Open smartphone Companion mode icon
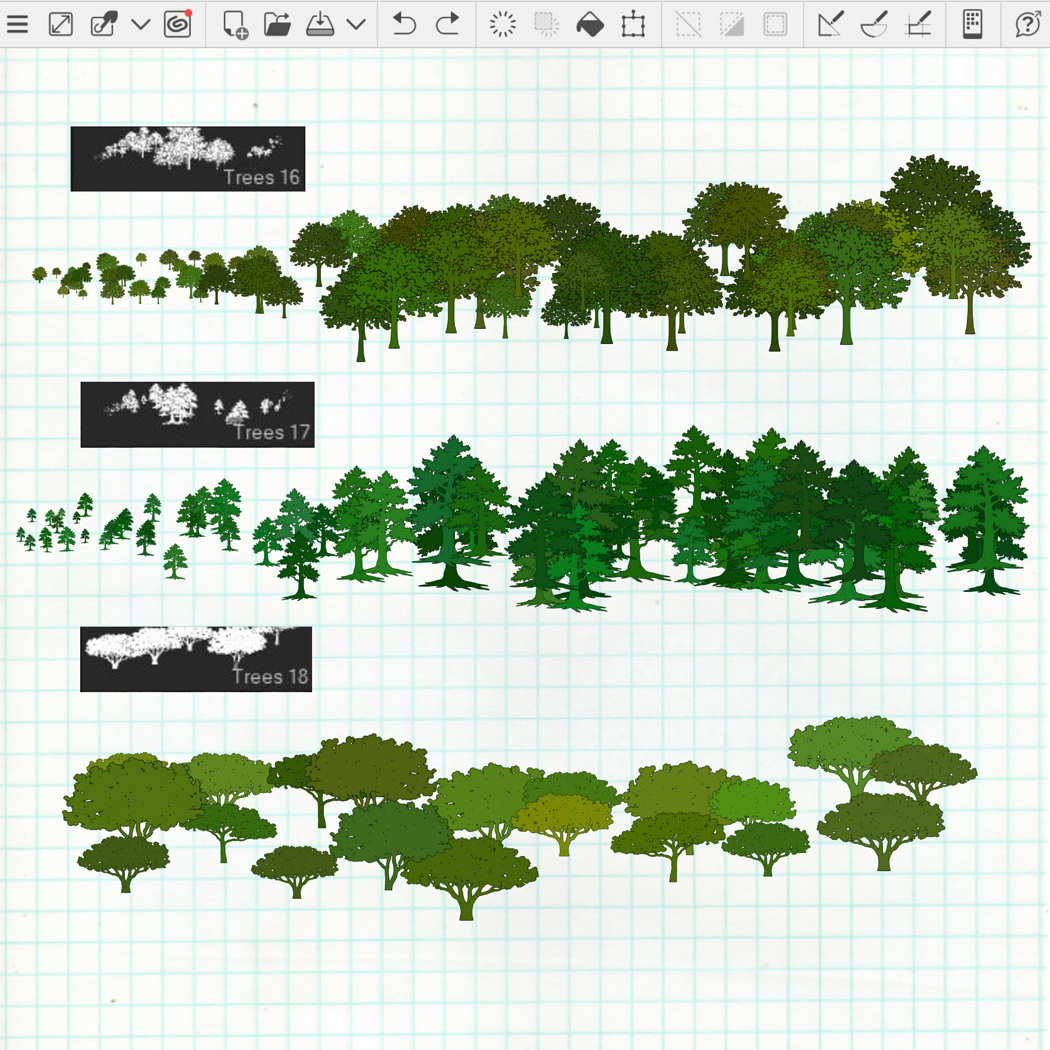This screenshot has width=1050, height=1050. tap(972, 24)
